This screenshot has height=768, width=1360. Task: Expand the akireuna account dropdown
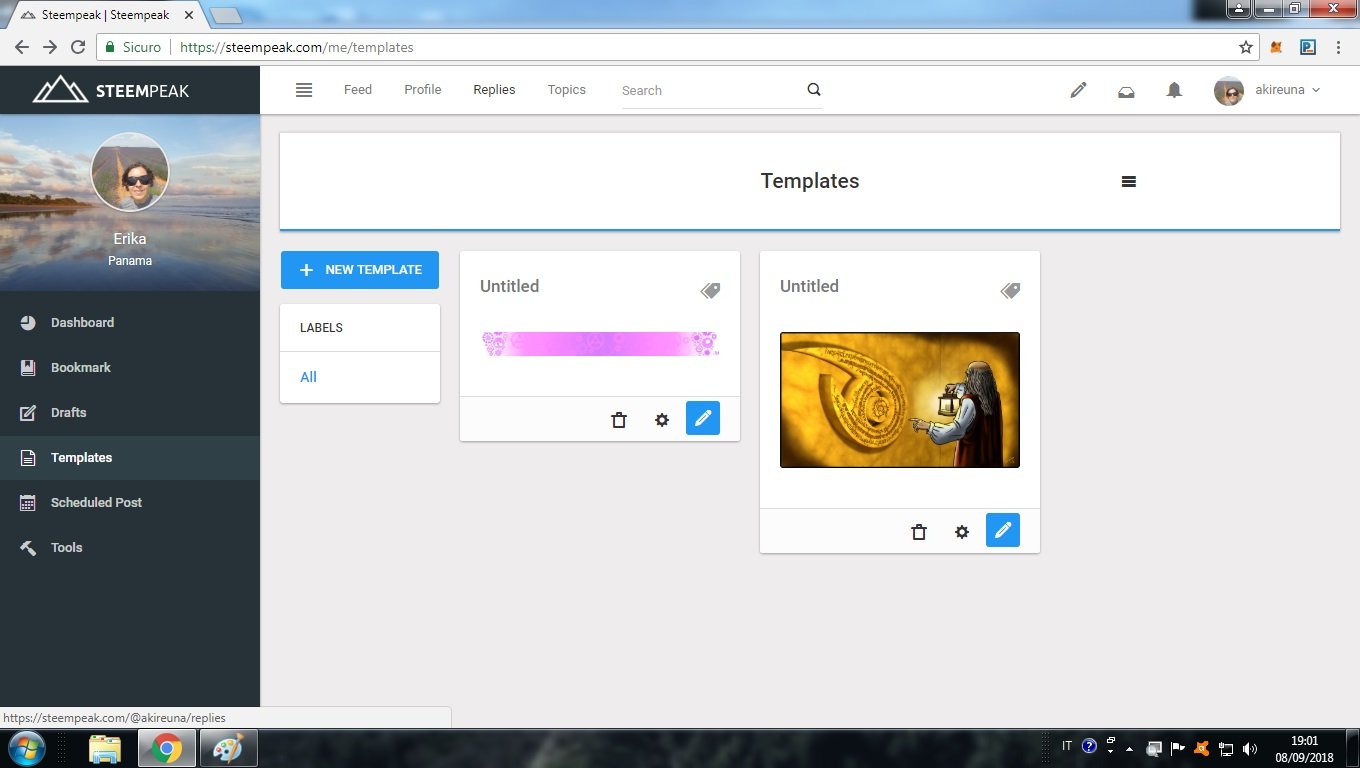click(x=1288, y=90)
